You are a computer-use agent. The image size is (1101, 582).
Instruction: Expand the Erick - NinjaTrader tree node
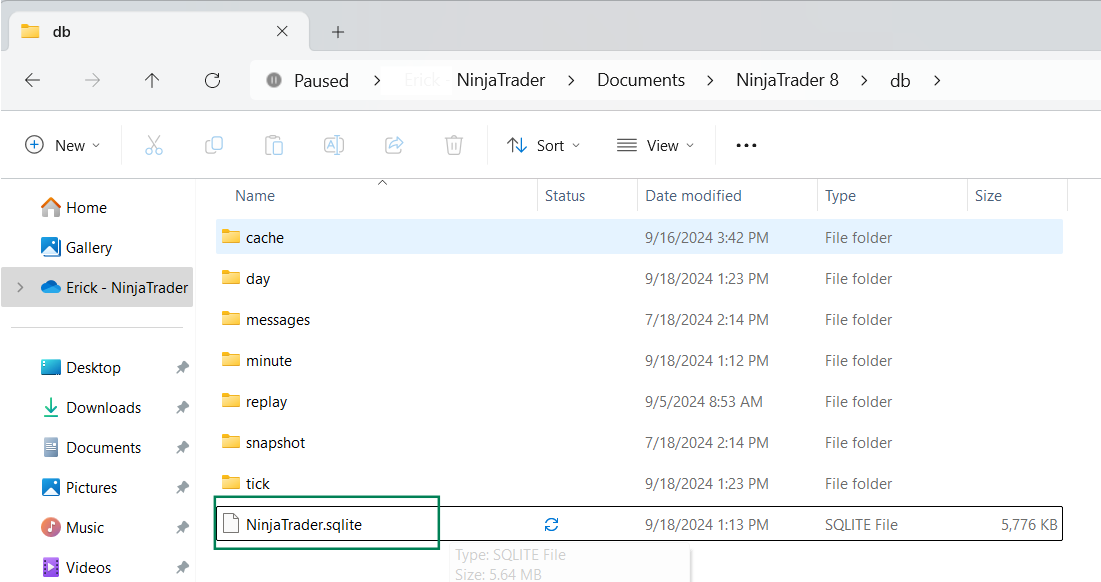click(x=20, y=287)
